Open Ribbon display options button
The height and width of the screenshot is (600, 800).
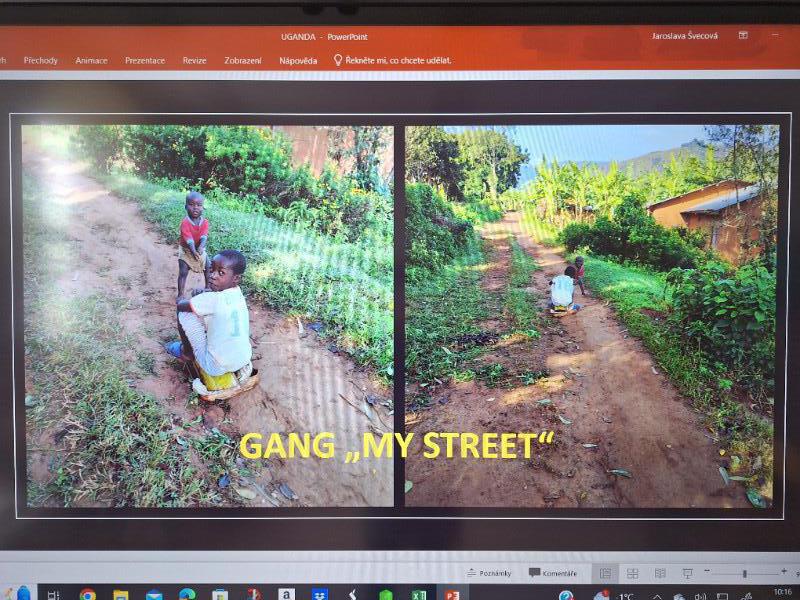(x=743, y=35)
